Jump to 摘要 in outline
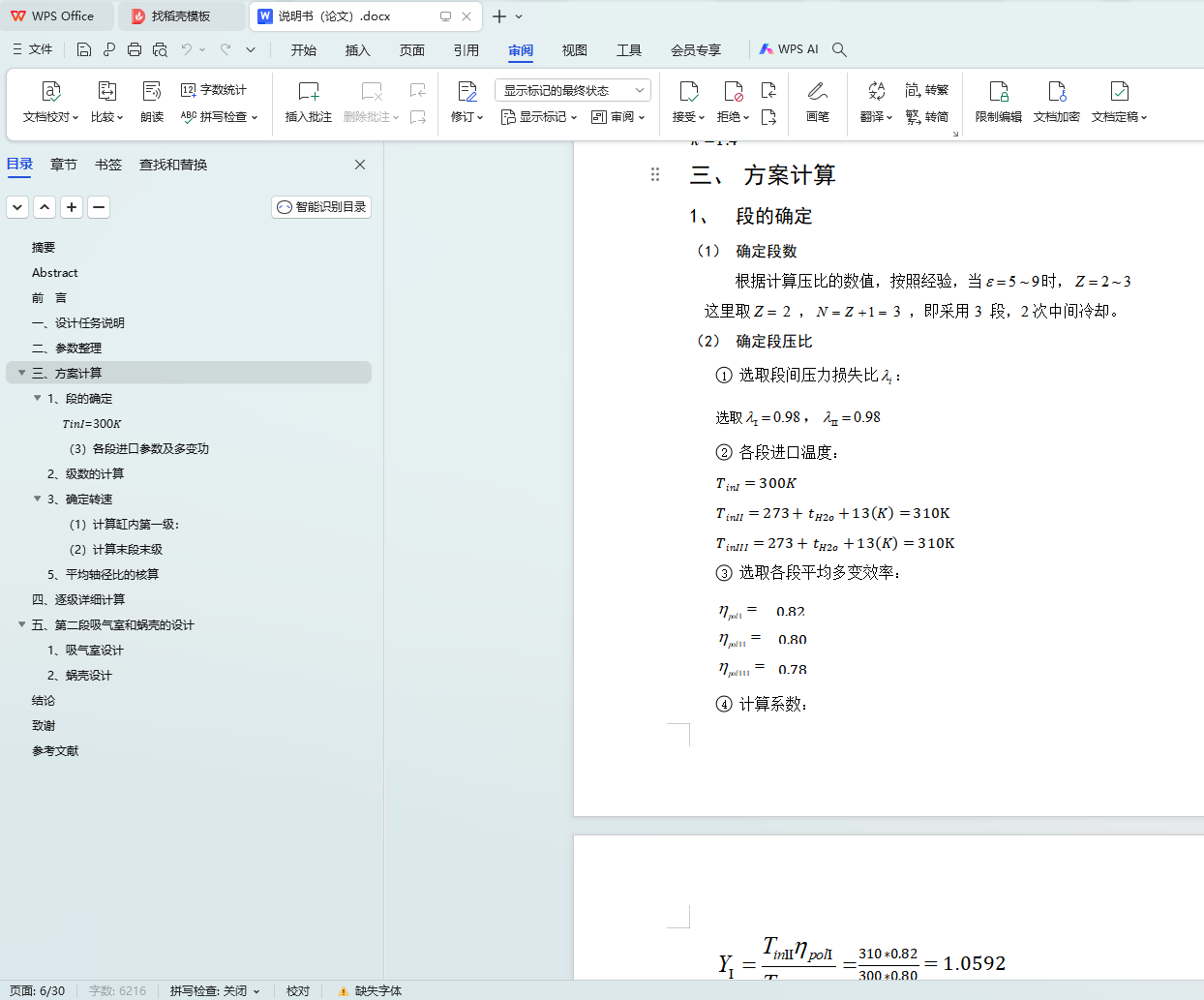1204x1000 pixels. (x=44, y=248)
